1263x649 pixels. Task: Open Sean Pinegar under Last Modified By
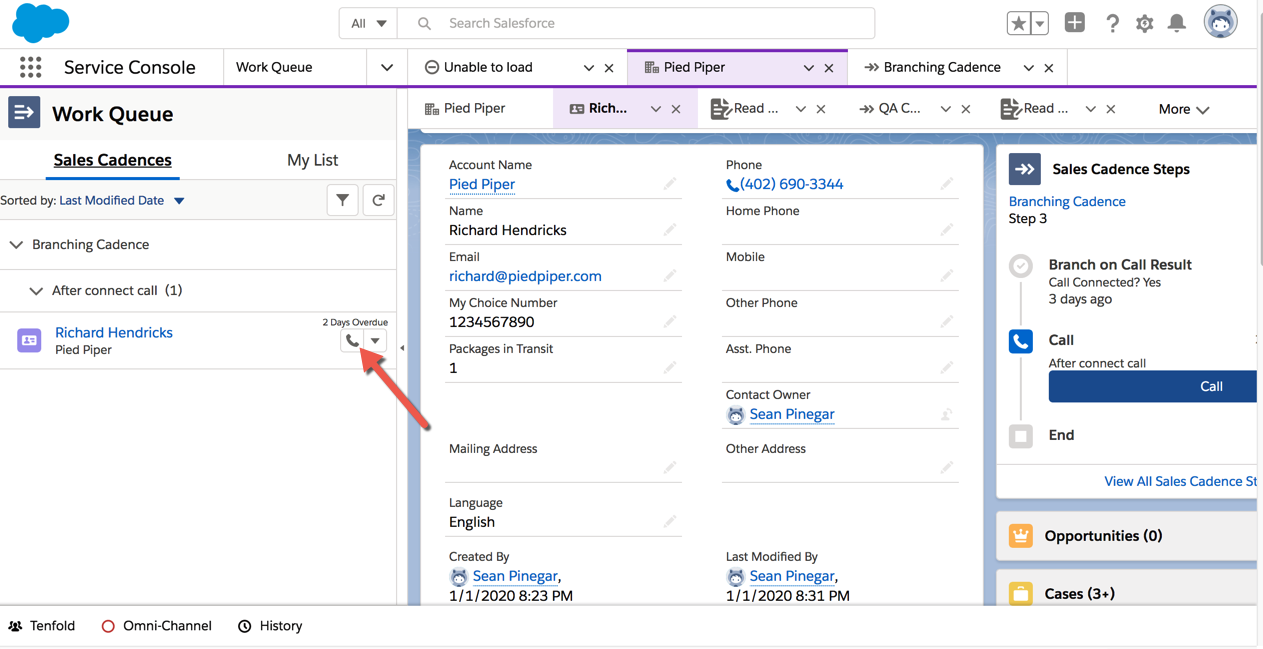click(792, 576)
